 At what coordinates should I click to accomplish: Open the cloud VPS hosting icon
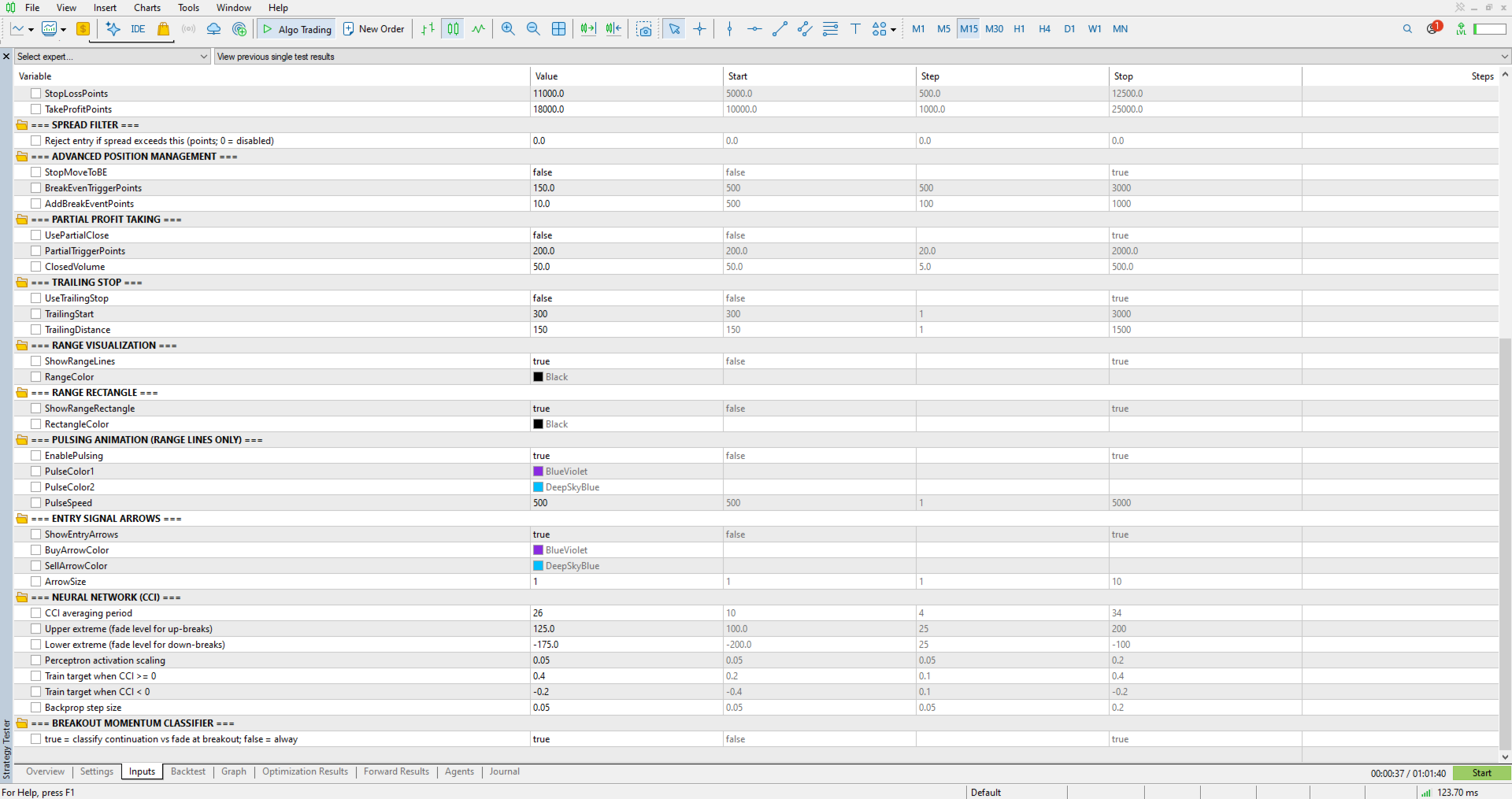213,29
